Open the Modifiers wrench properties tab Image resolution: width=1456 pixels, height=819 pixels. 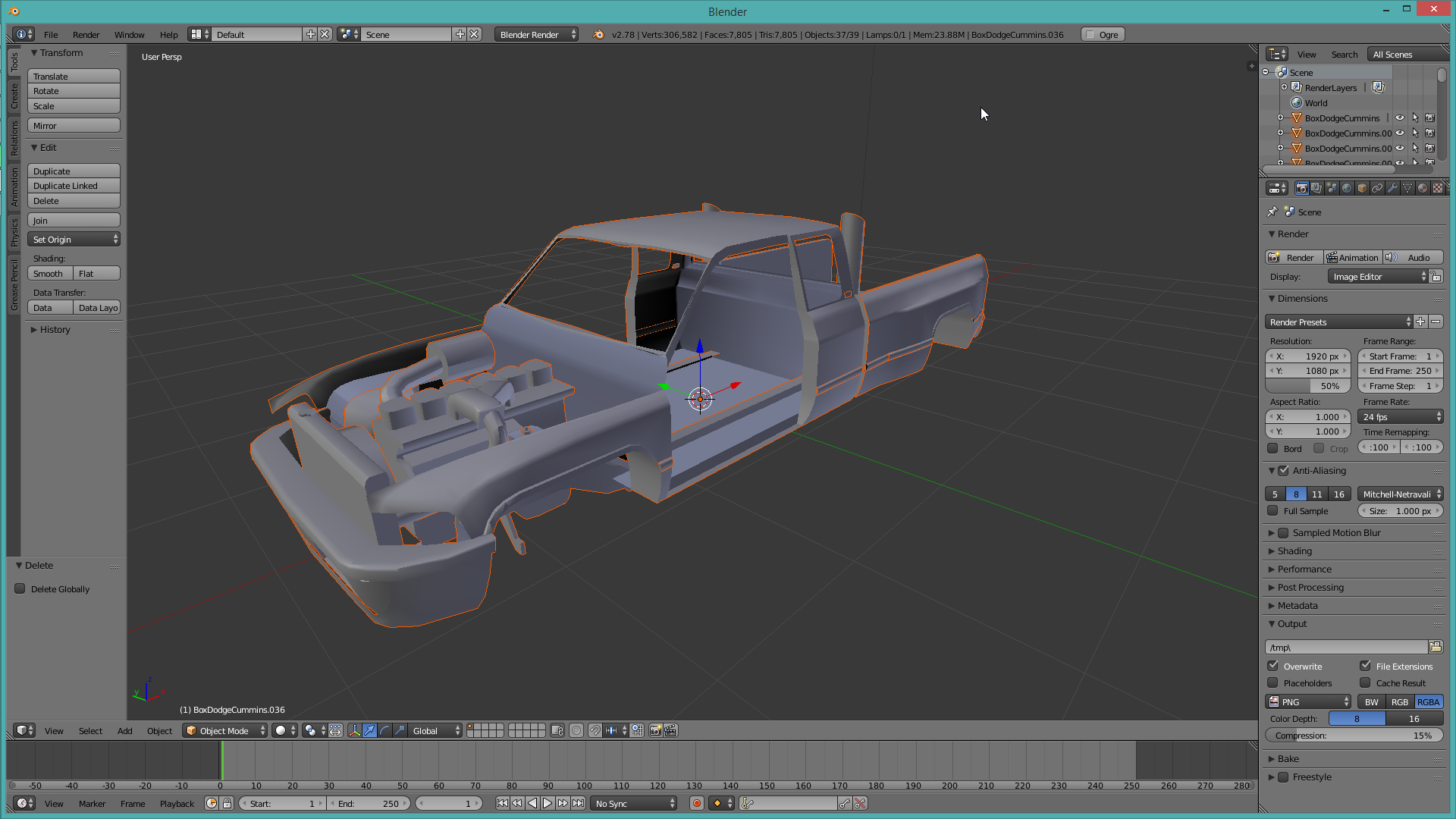point(1392,188)
